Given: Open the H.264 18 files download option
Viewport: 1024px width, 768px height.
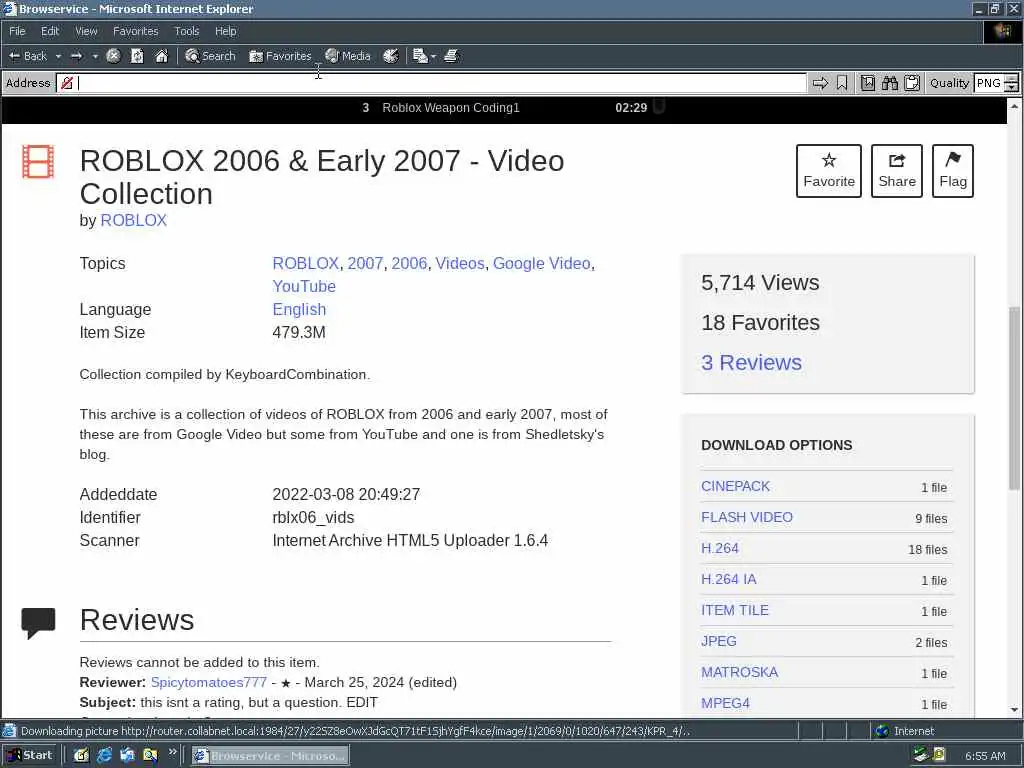Looking at the screenshot, I should 720,548.
